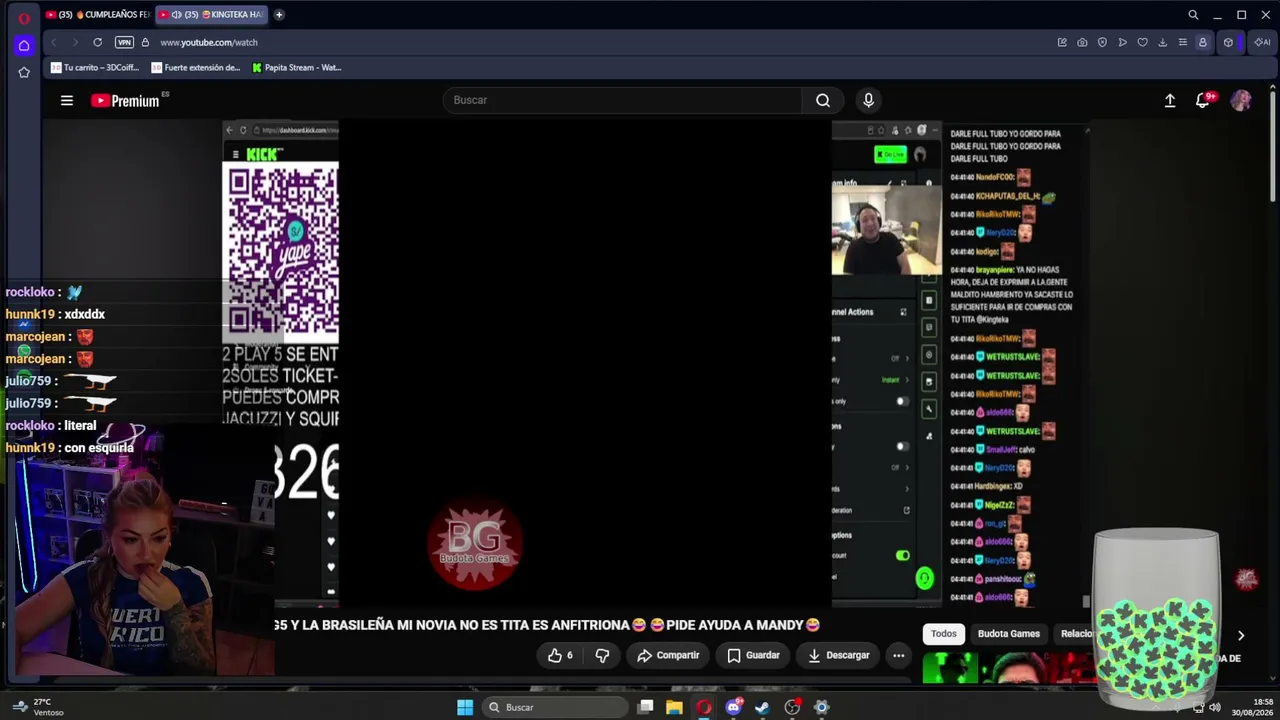
Task: Open the Papita Stream bookmark
Action: (297, 68)
